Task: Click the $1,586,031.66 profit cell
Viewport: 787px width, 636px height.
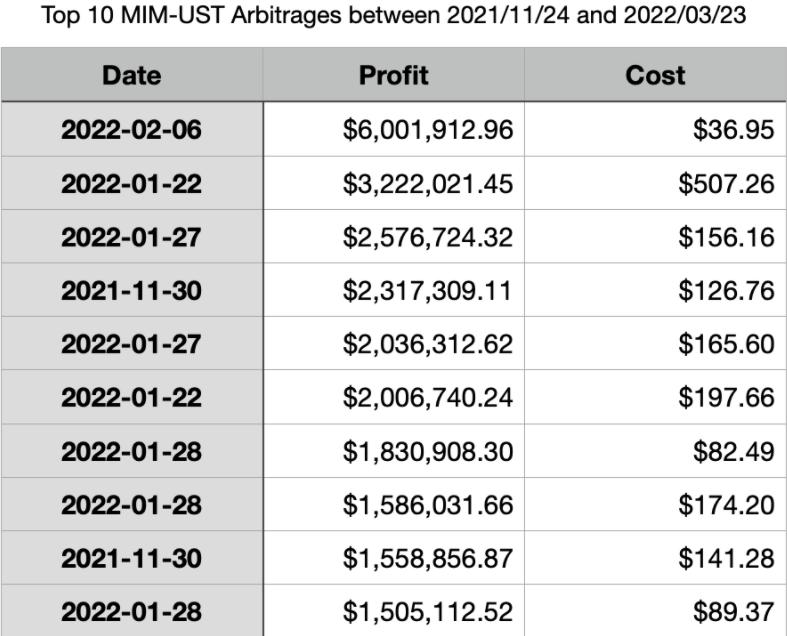Action: tap(427, 505)
